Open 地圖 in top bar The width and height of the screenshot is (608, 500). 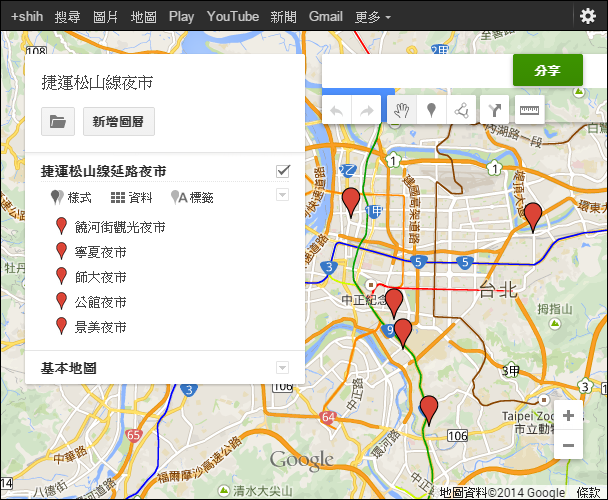[x=143, y=17]
